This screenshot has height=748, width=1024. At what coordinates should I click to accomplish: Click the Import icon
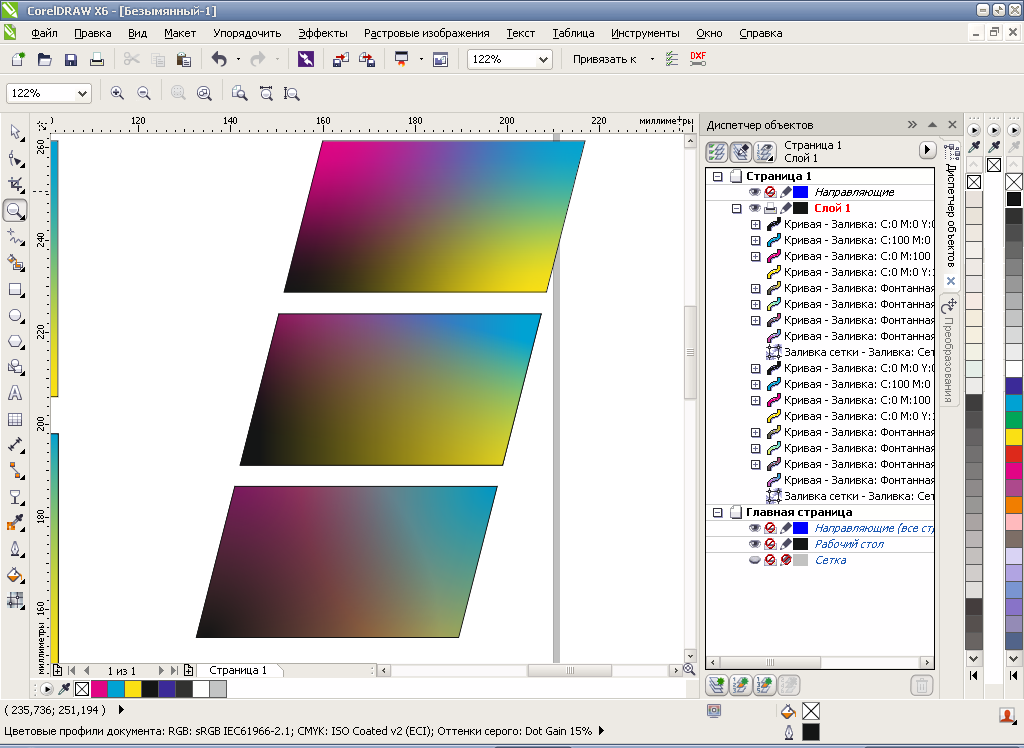click(x=340, y=59)
